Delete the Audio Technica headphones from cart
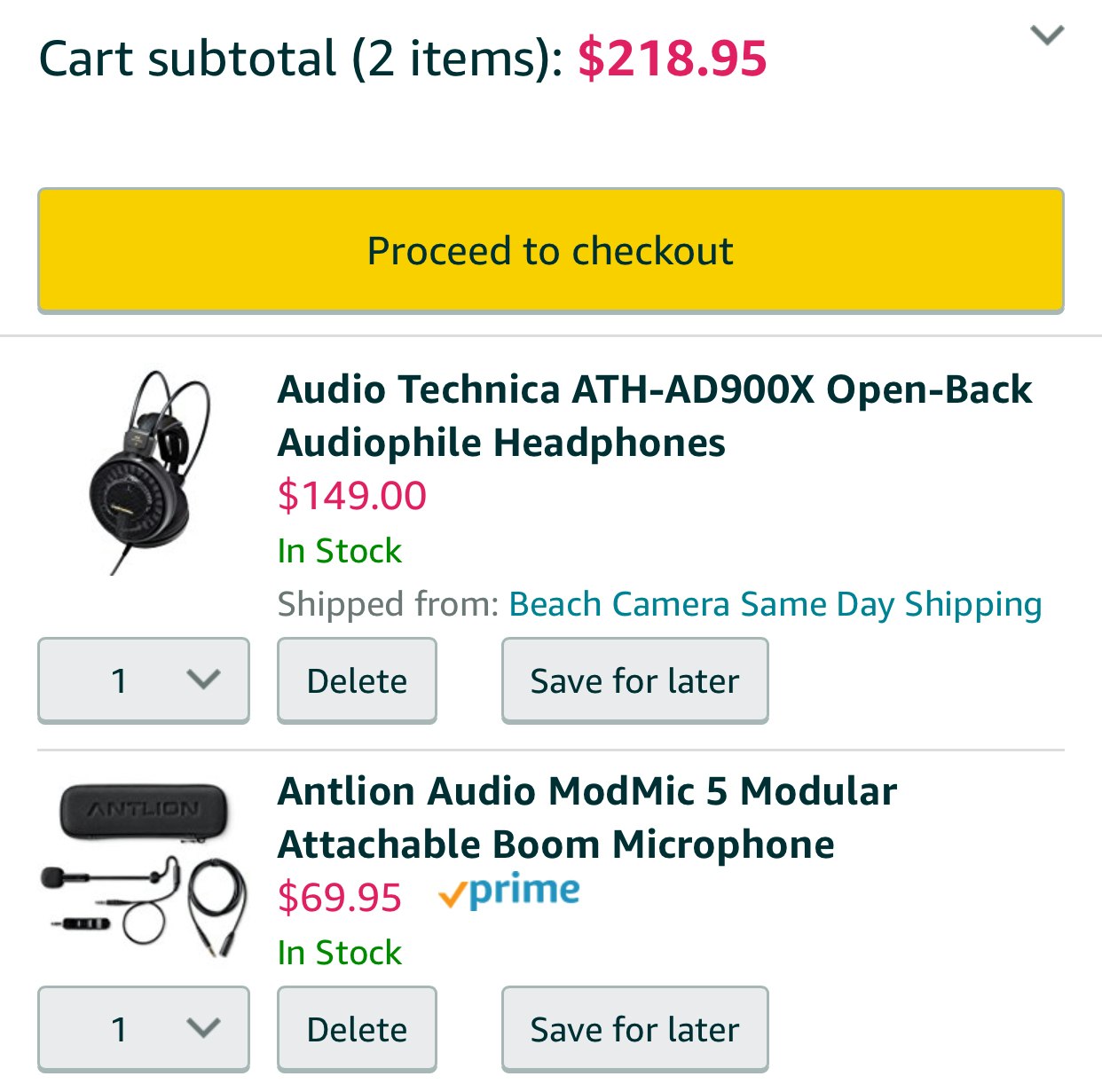Image resolution: width=1102 pixels, height=1092 pixels. (x=357, y=680)
